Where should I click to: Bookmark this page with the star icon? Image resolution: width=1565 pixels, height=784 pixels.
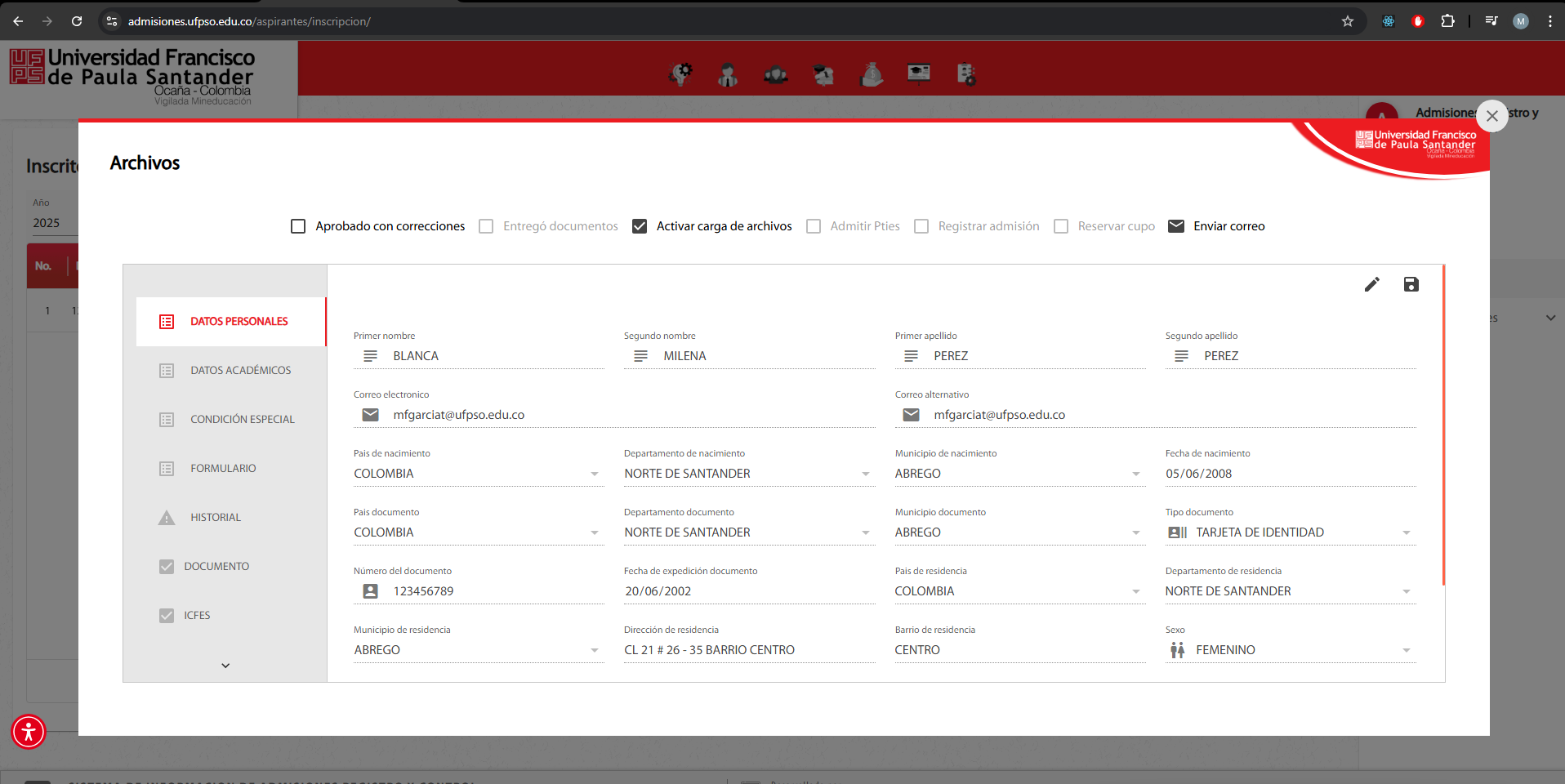coord(1347,21)
